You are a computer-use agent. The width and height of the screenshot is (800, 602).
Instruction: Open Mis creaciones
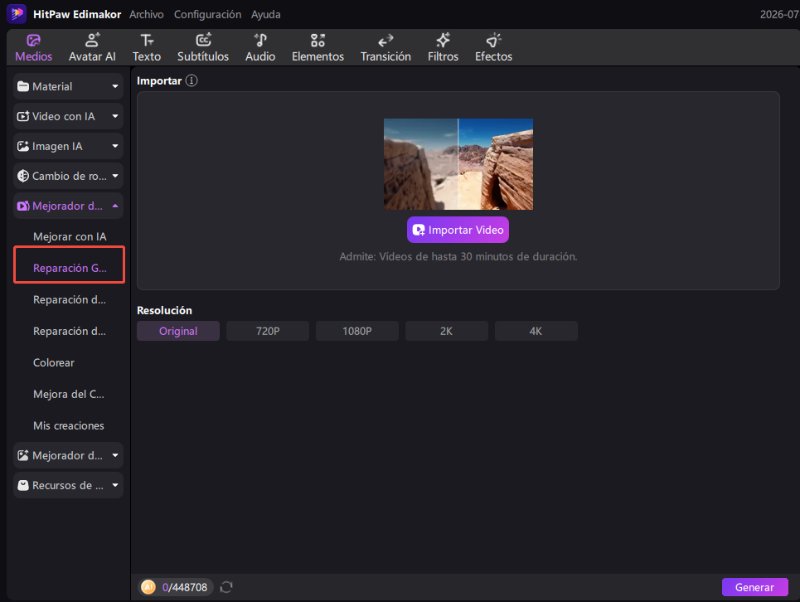69,426
